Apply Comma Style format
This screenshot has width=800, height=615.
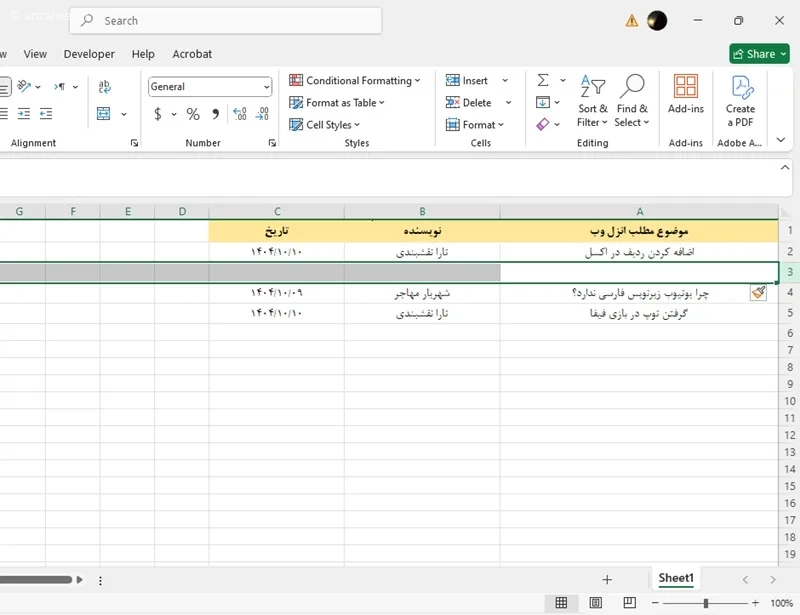[215, 114]
